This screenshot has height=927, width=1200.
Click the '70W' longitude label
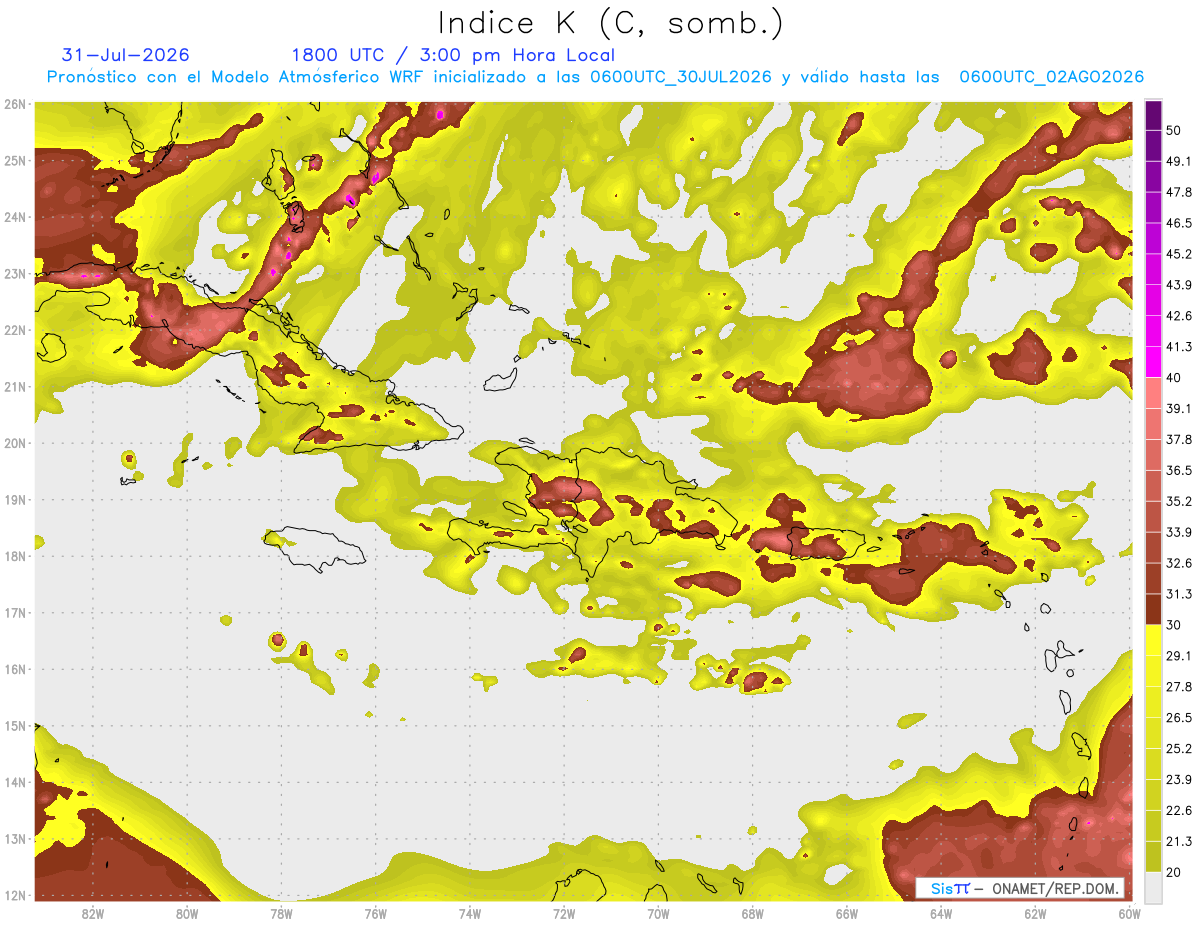click(x=658, y=914)
